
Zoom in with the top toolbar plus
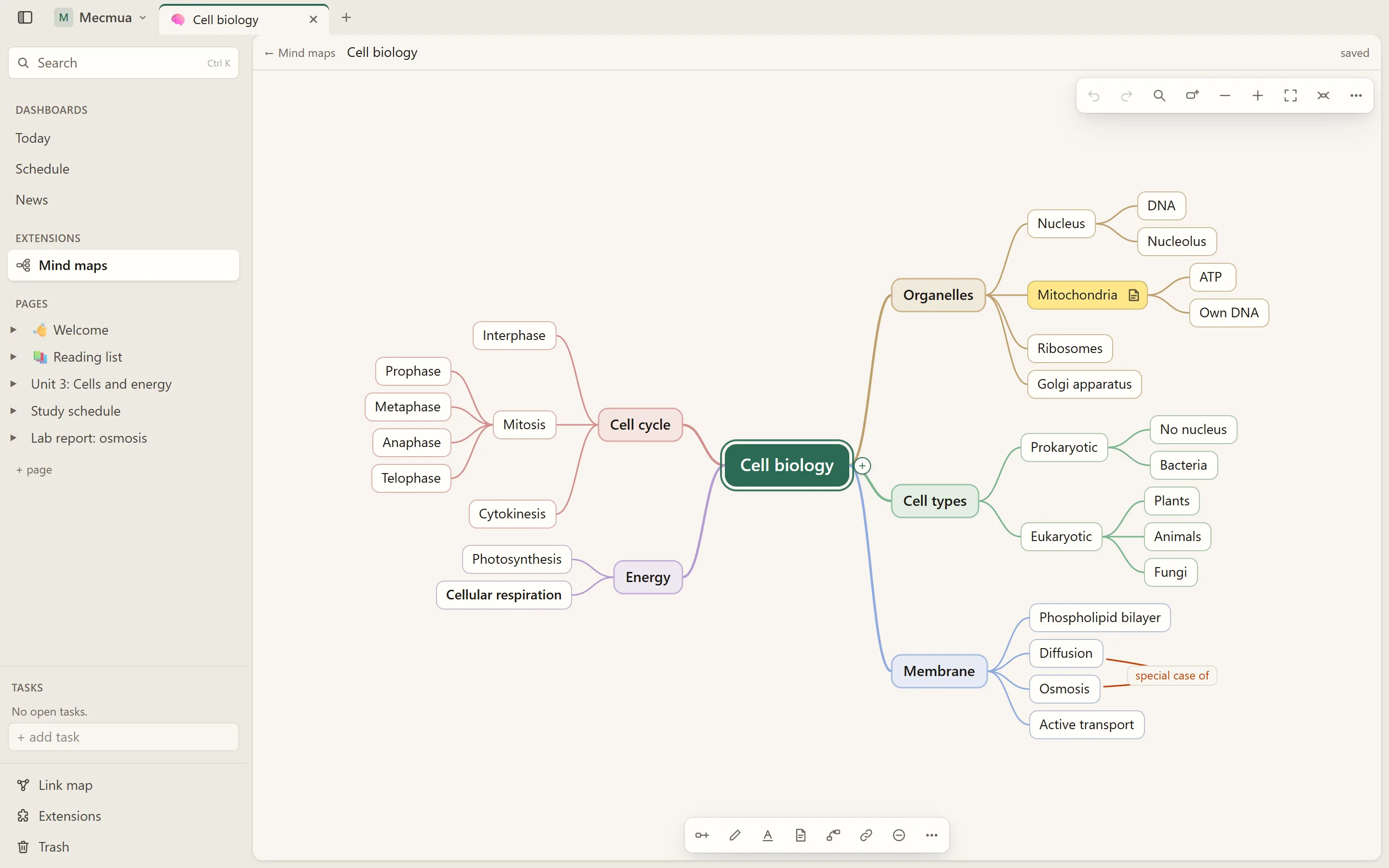click(x=1257, y=95)
